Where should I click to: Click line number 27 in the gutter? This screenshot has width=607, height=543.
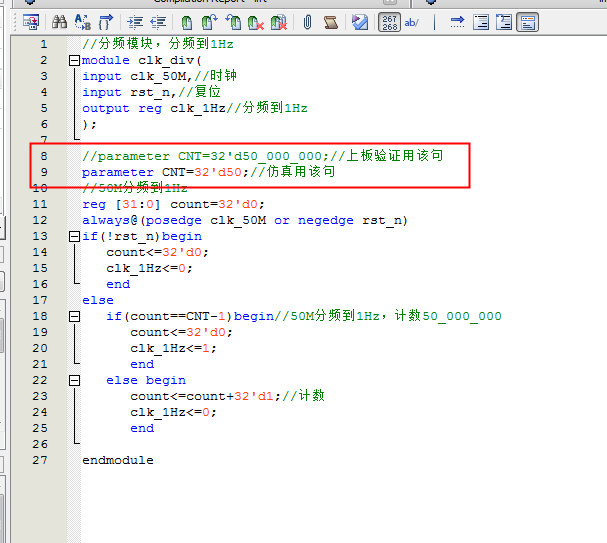(x=40, y=460)
